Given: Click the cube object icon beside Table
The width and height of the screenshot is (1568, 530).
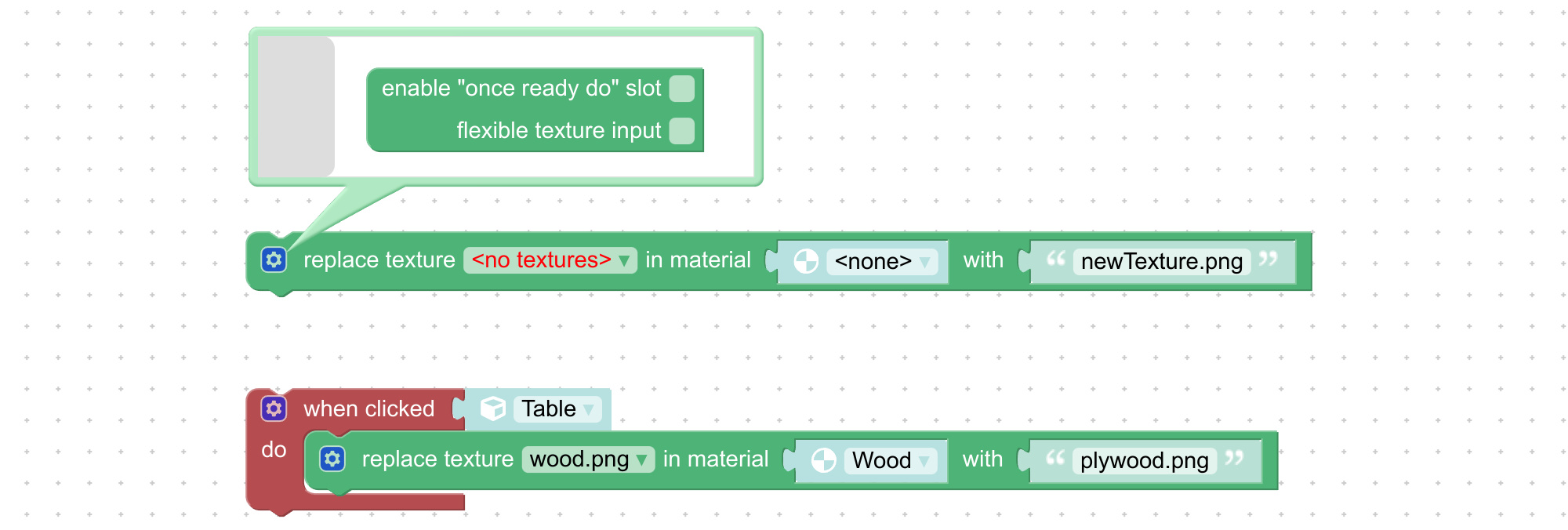Looking at the screenshot, I should click(x=493, y=408).
